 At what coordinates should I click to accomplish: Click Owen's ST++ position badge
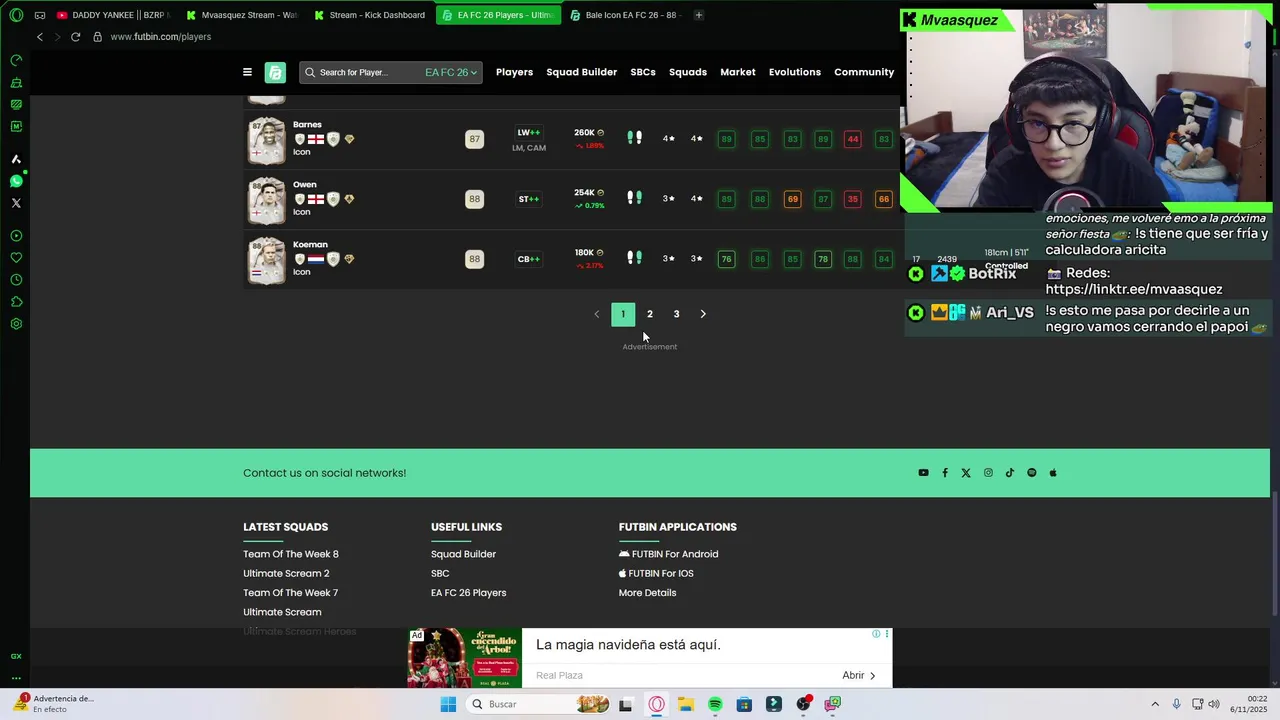529,199
